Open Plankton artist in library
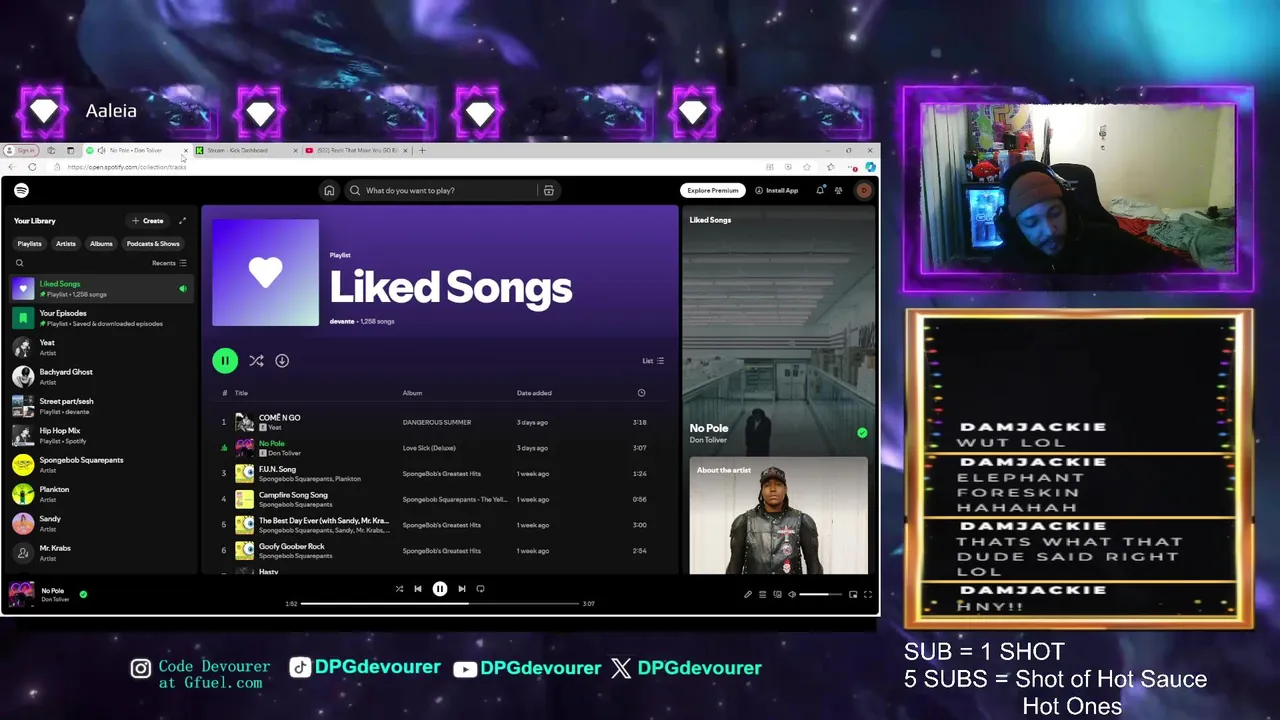1280x720 pixels. [x=100, y=494]
